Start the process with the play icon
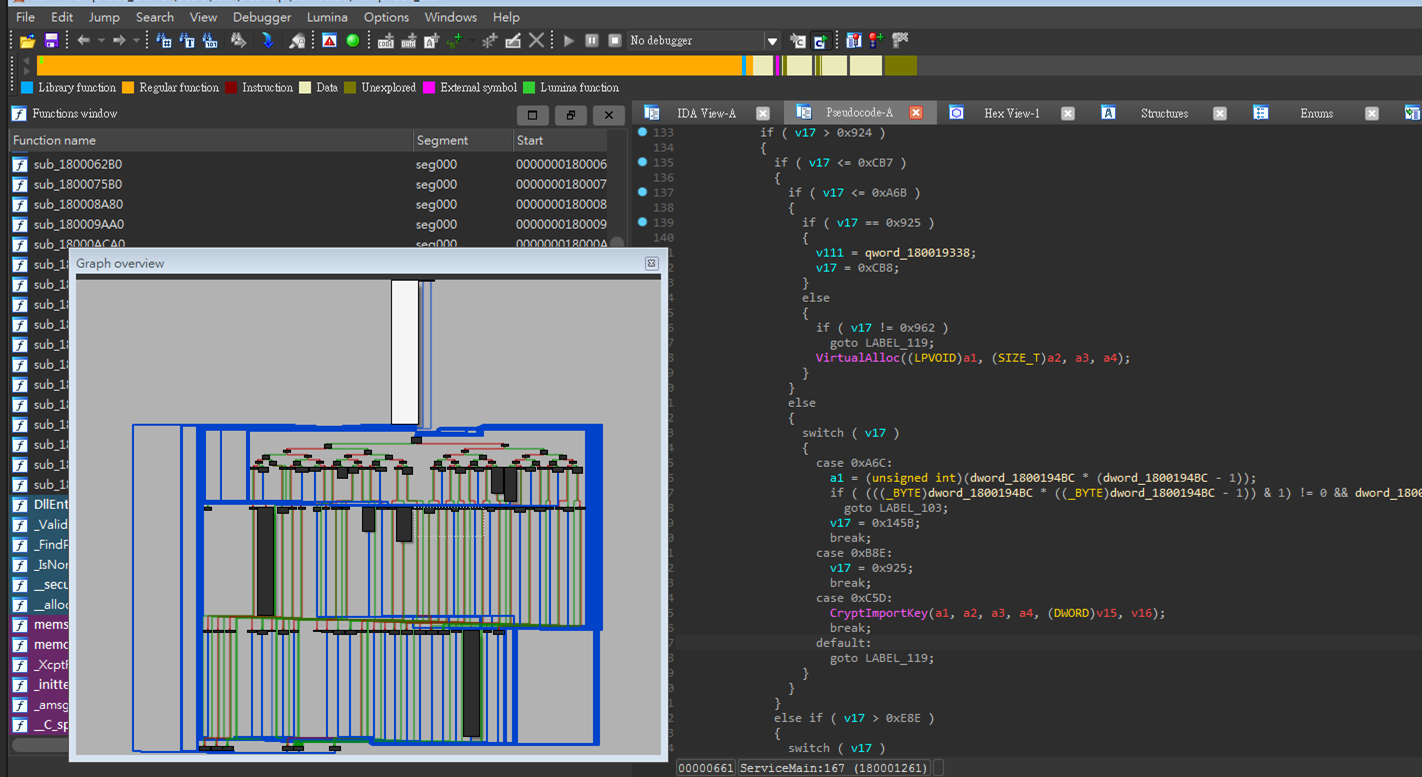The height and width of the screenshot is (777, 1422). 569,41
